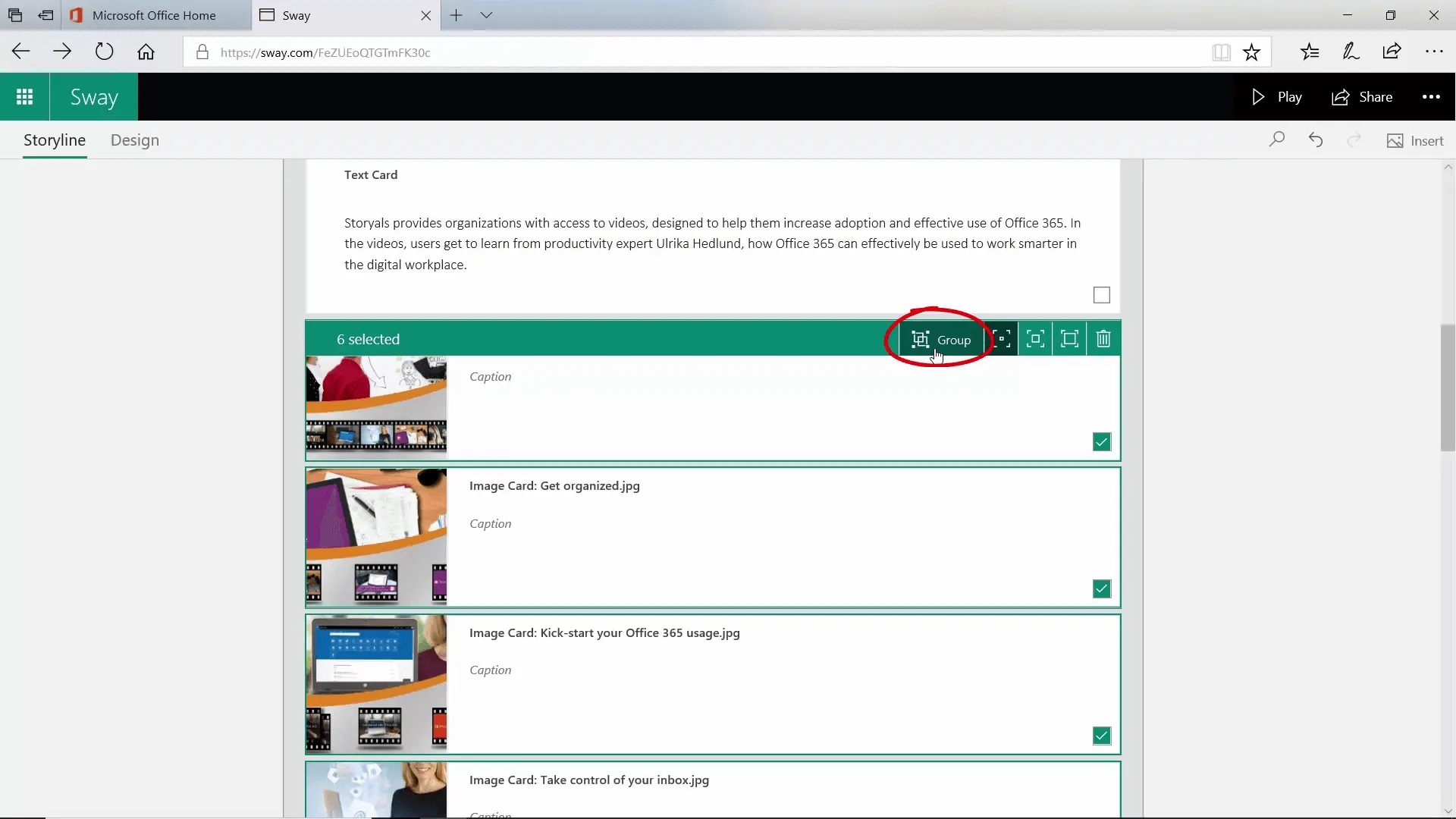Go forward in the browser
Image resolution: width=1456 pixels, height=819 pixels.
pyautogui.click(x=62, y=52)
